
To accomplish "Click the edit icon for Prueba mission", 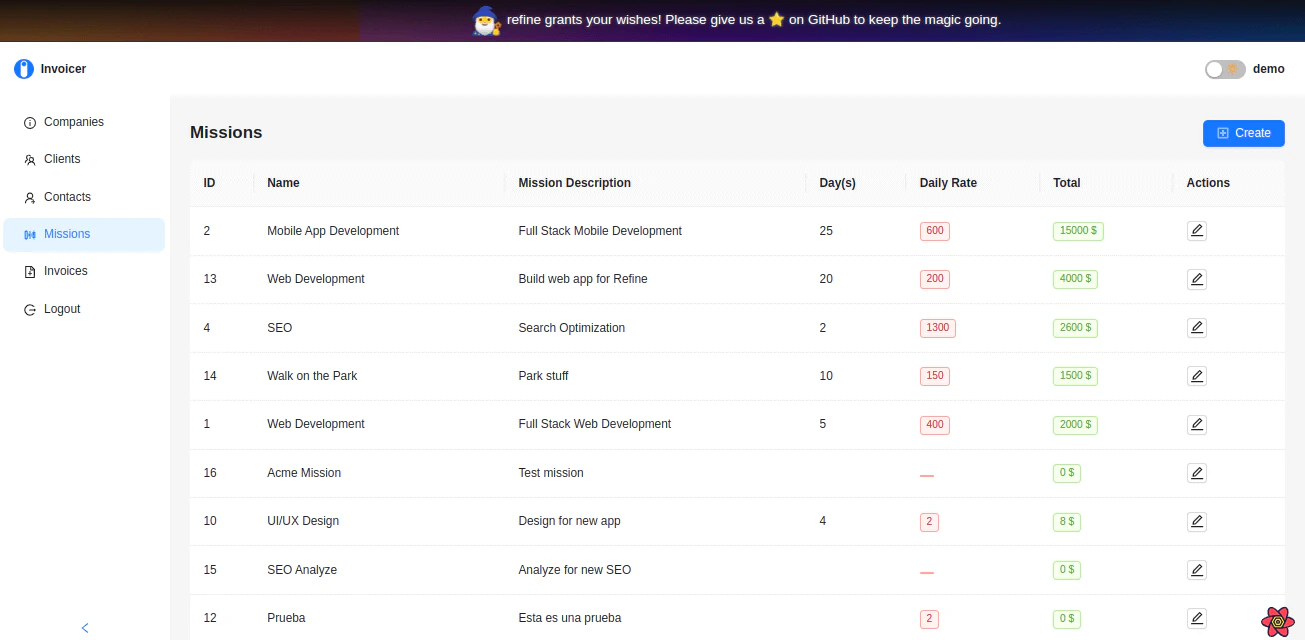I will pos(1197,618).
